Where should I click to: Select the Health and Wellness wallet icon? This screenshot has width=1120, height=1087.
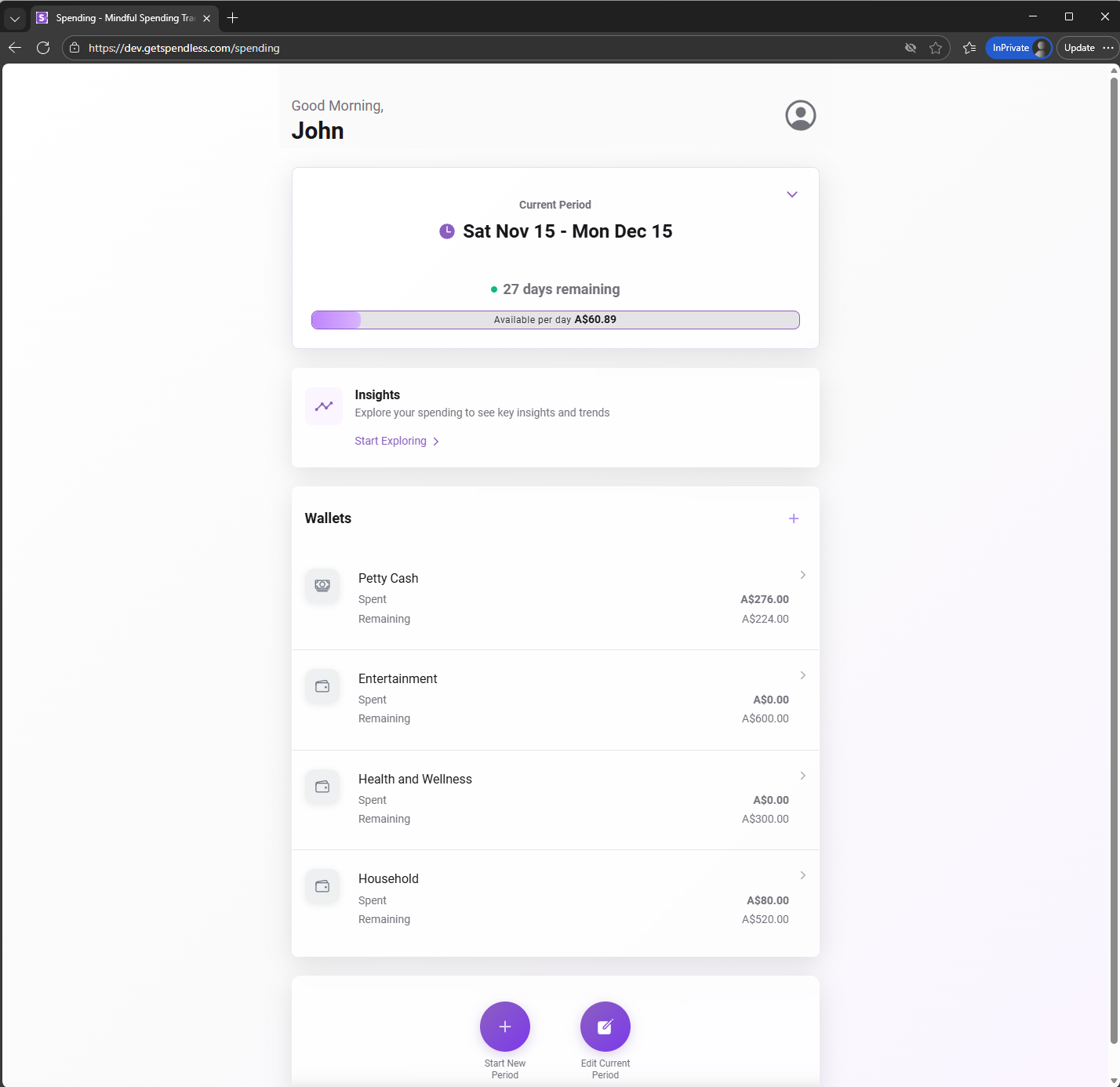point(322,787)
